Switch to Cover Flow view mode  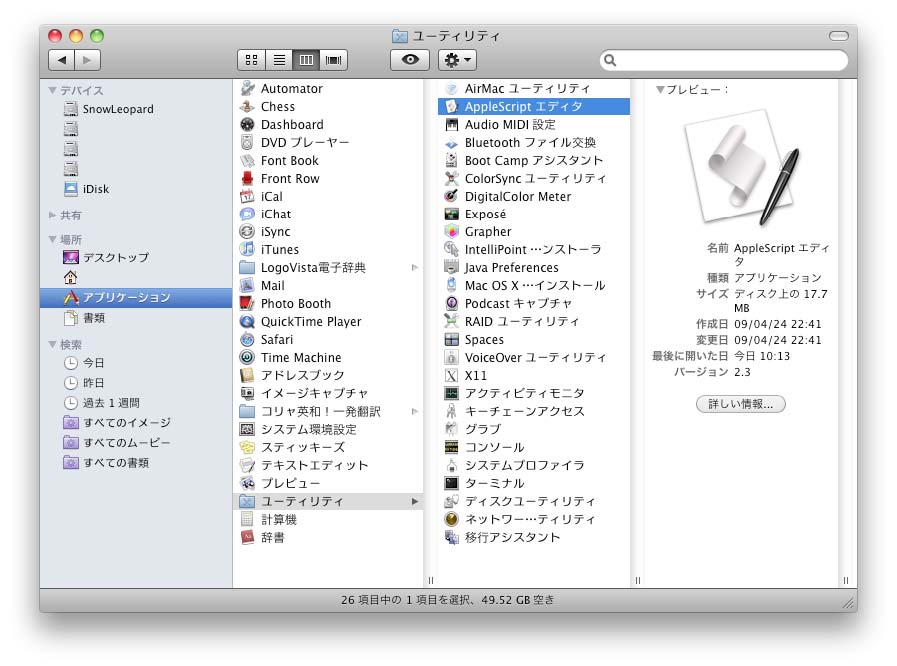pyautogui.click(x=334, y=60)
